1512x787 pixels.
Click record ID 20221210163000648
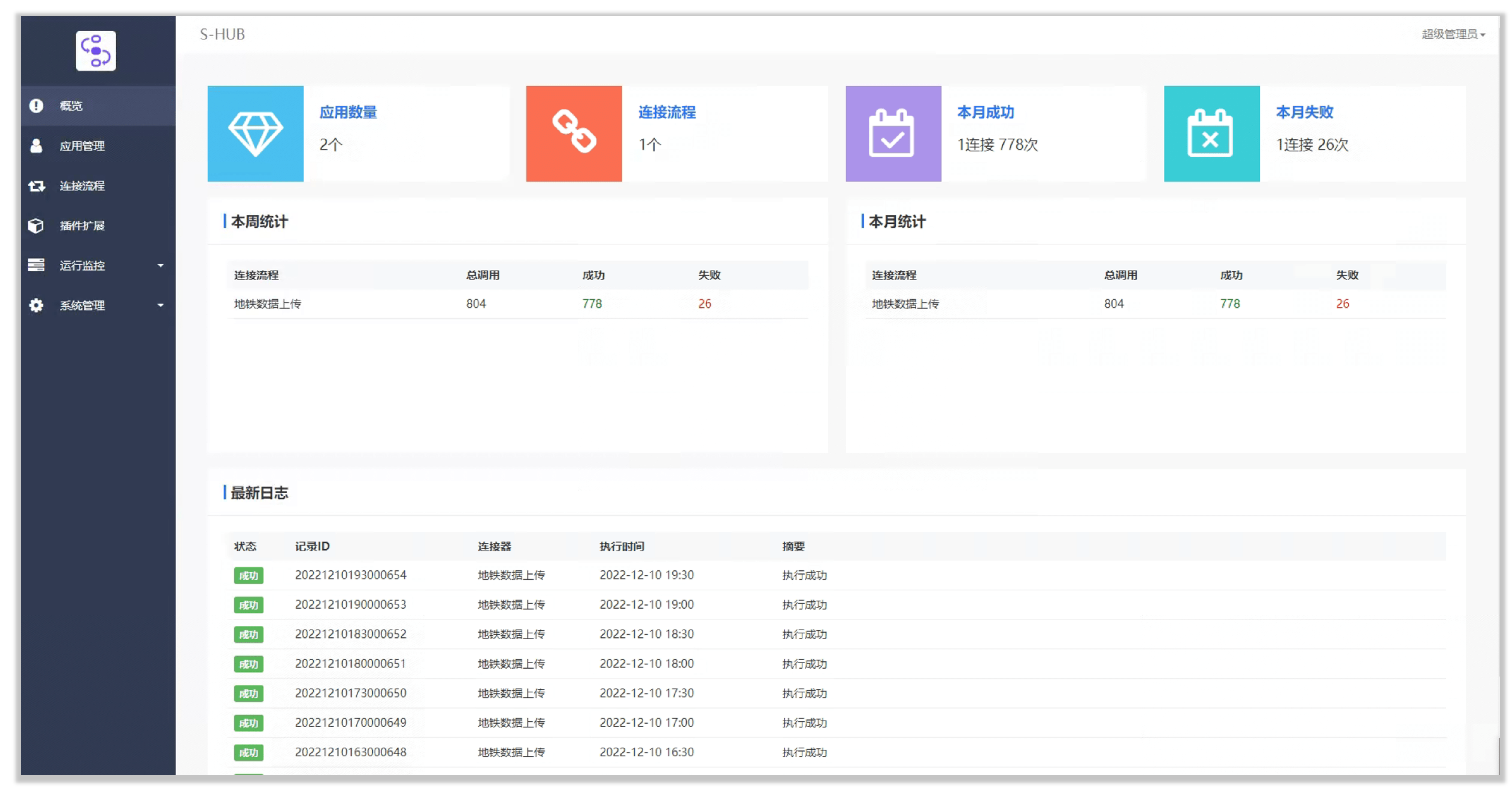click(350, 752)
